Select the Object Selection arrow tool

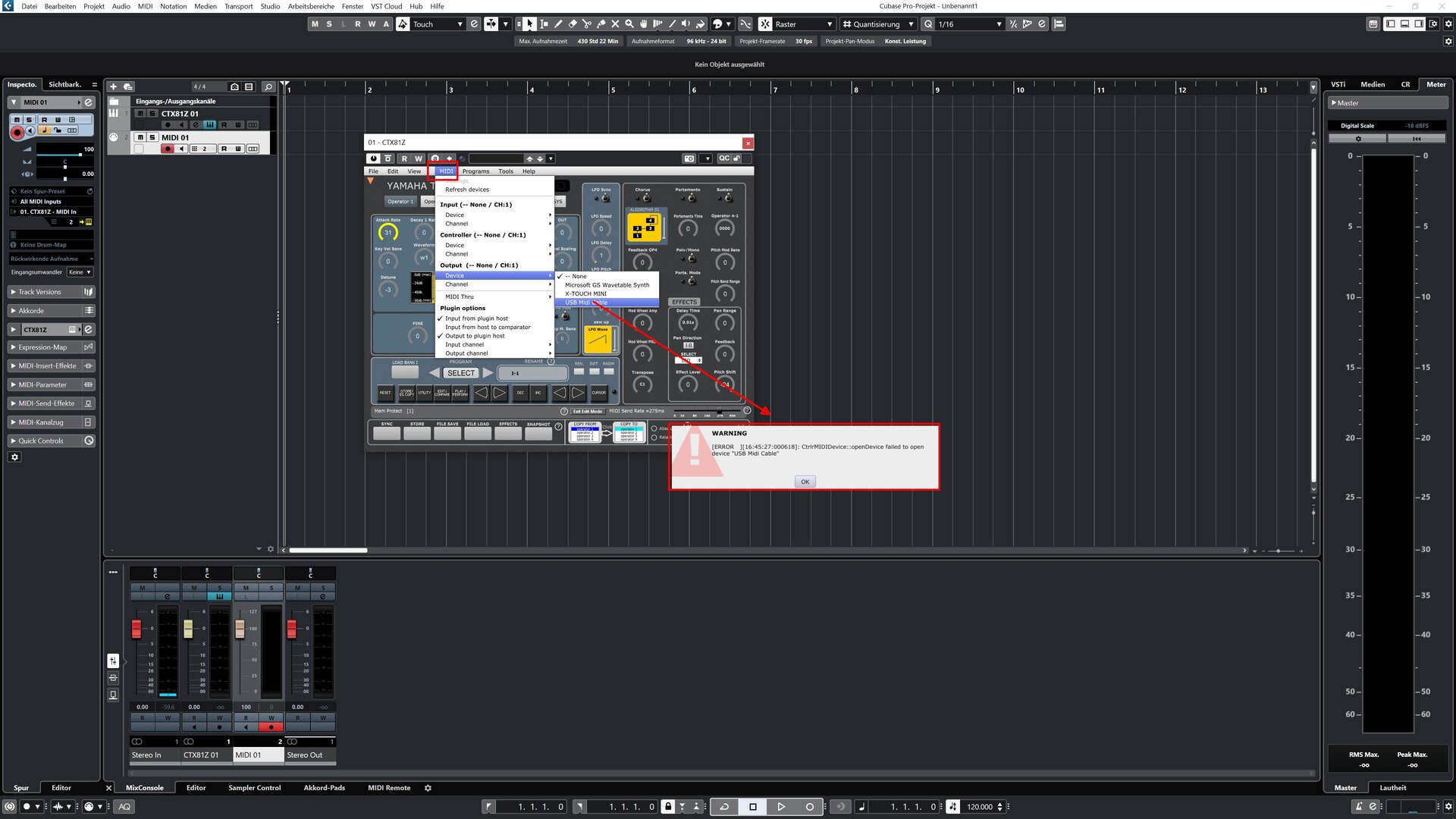(530, 24)
